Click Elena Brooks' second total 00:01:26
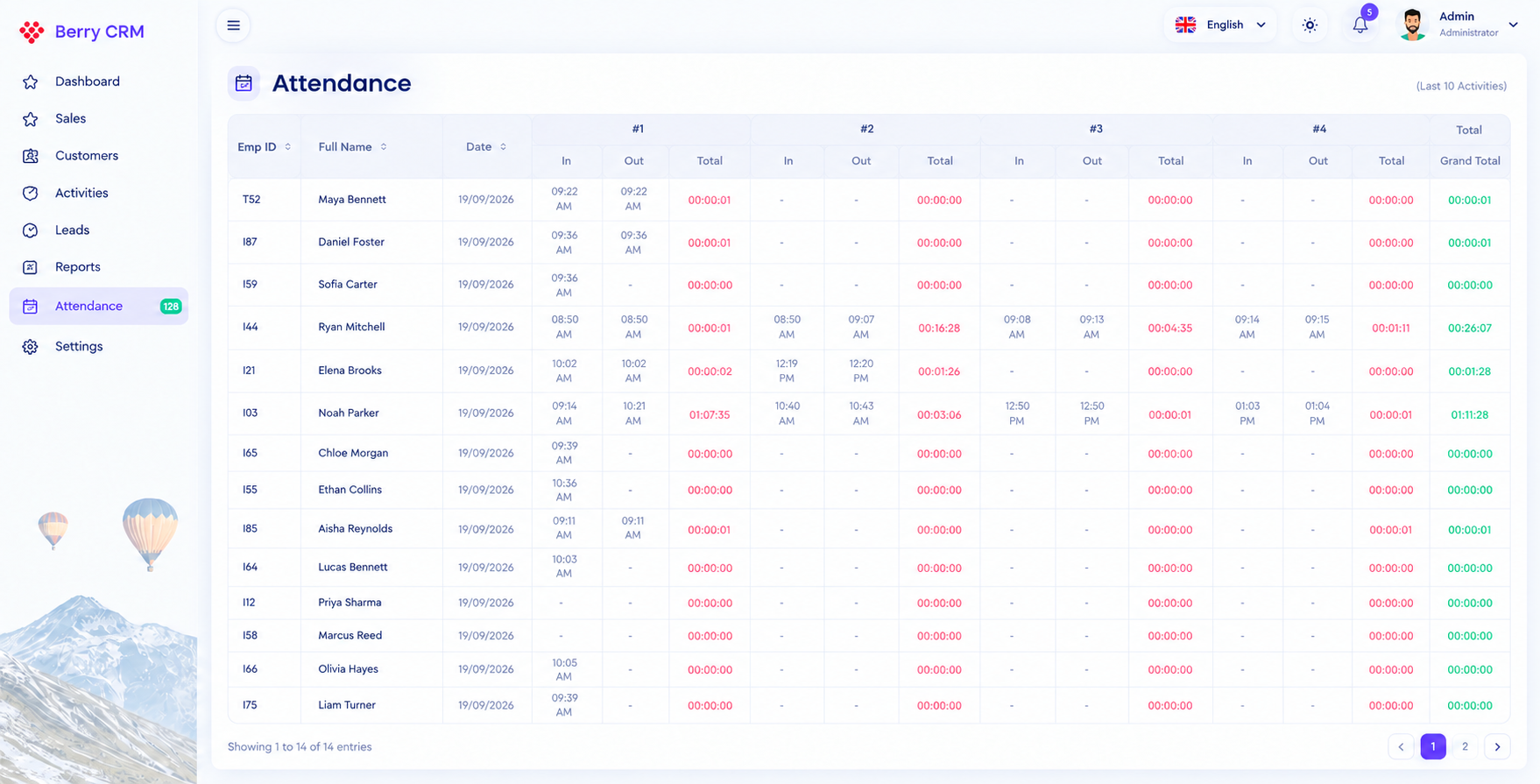Image resolution: width=1540 pixels, height=784 pixels. pos(938,371)
